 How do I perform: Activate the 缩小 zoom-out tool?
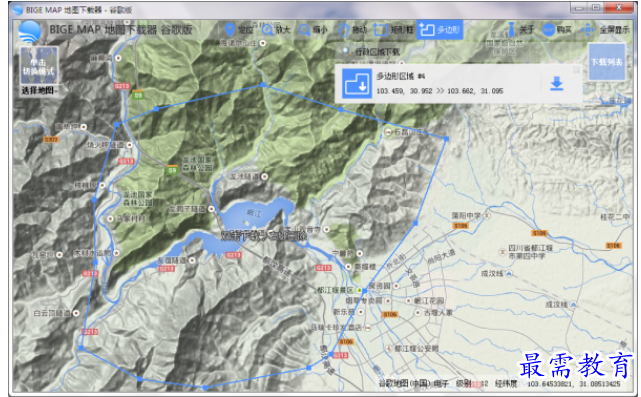(x=313, y=29)
